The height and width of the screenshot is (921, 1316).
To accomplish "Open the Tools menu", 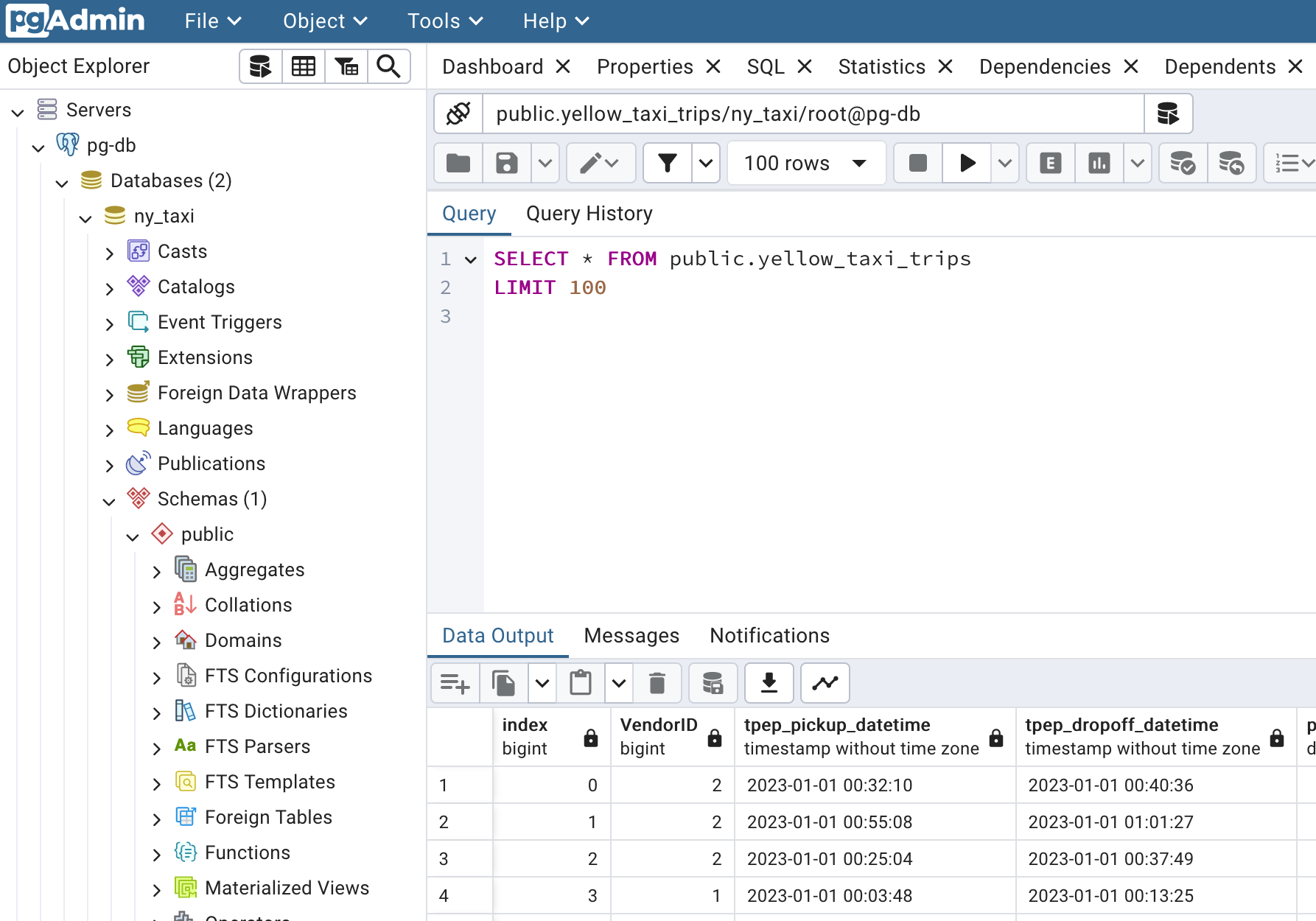I will 445,21.
